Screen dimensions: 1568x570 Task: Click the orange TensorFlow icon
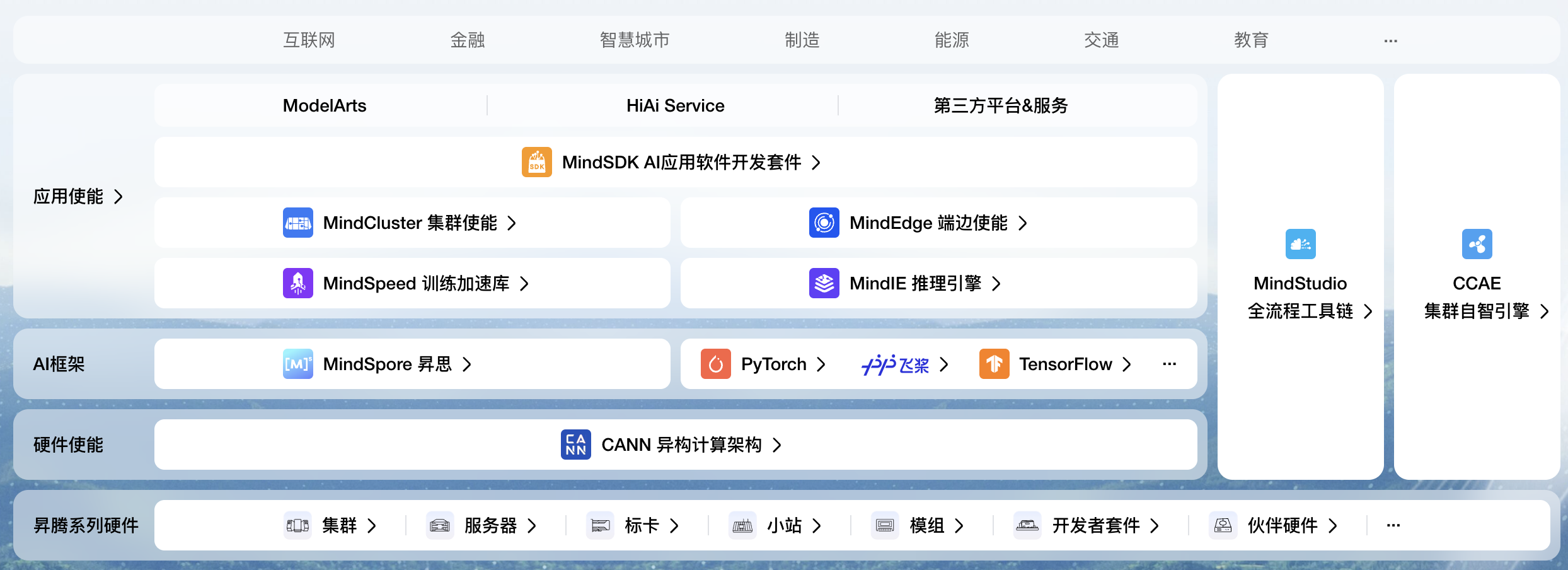[x=994, y=364]
